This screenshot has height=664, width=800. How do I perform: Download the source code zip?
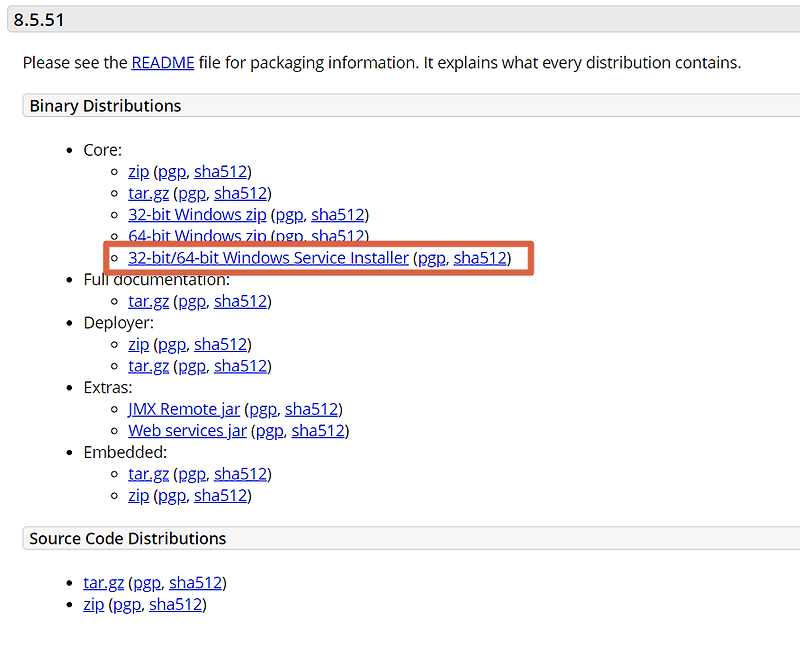tap(93, 604)
